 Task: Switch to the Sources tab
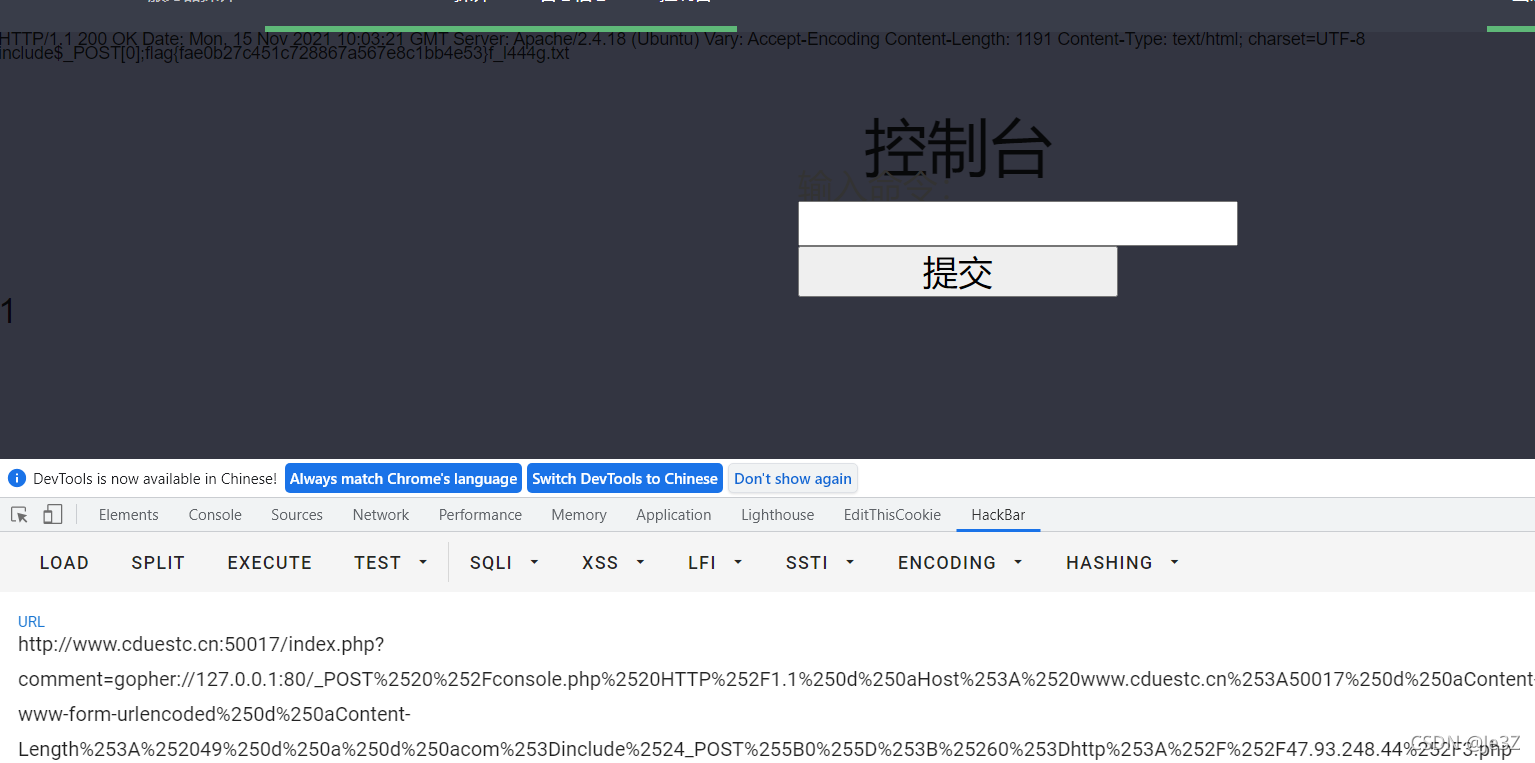[297, 515]
